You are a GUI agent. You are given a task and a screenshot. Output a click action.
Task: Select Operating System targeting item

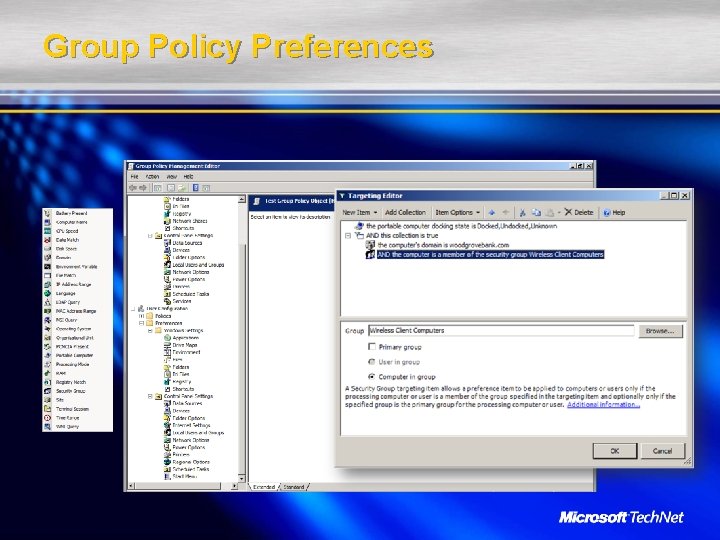pos(73,329)
